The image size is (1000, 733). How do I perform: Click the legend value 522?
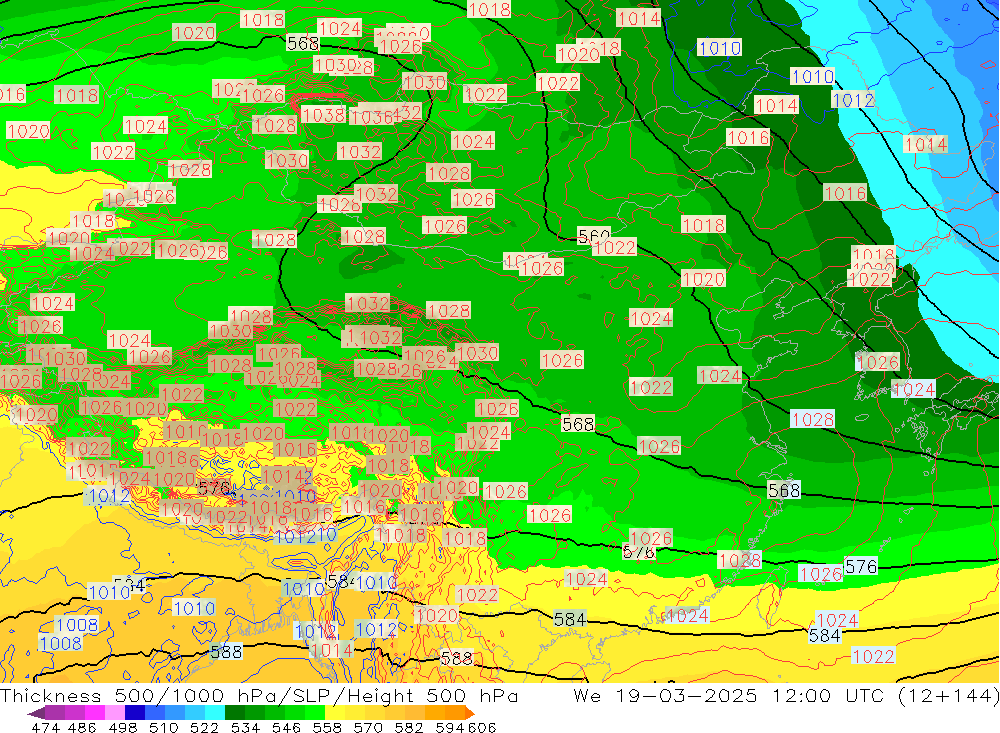204,727
